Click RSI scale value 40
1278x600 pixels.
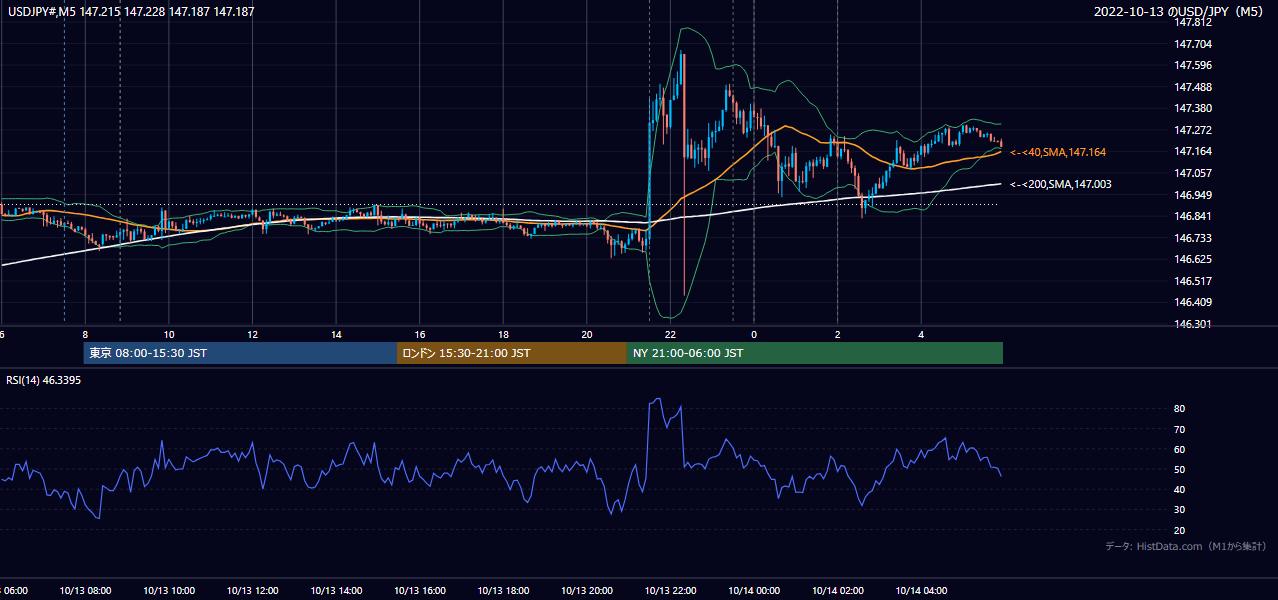tap(1179, 489)
